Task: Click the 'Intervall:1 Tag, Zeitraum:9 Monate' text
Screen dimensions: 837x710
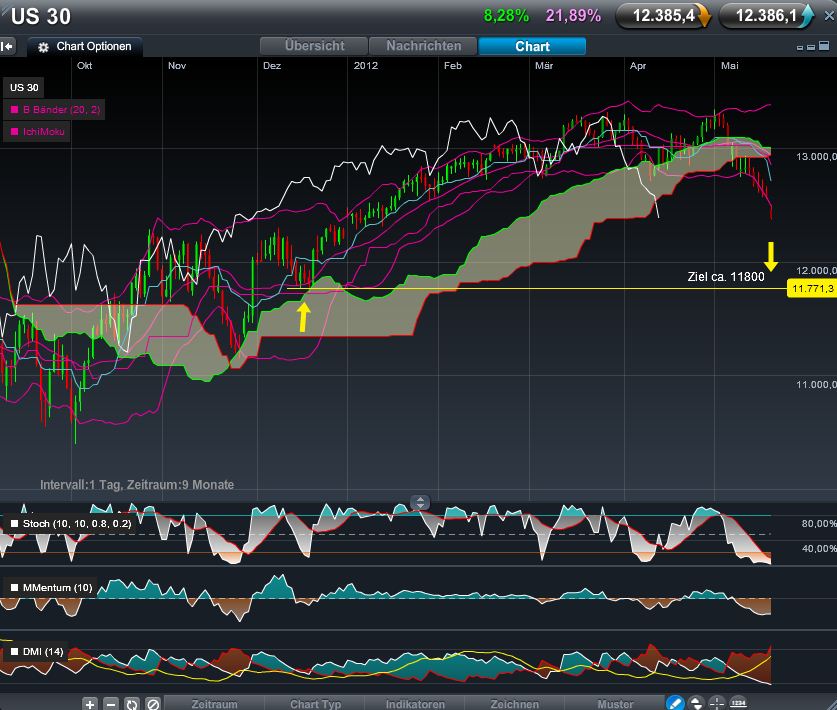Action: tap(137, 485)
